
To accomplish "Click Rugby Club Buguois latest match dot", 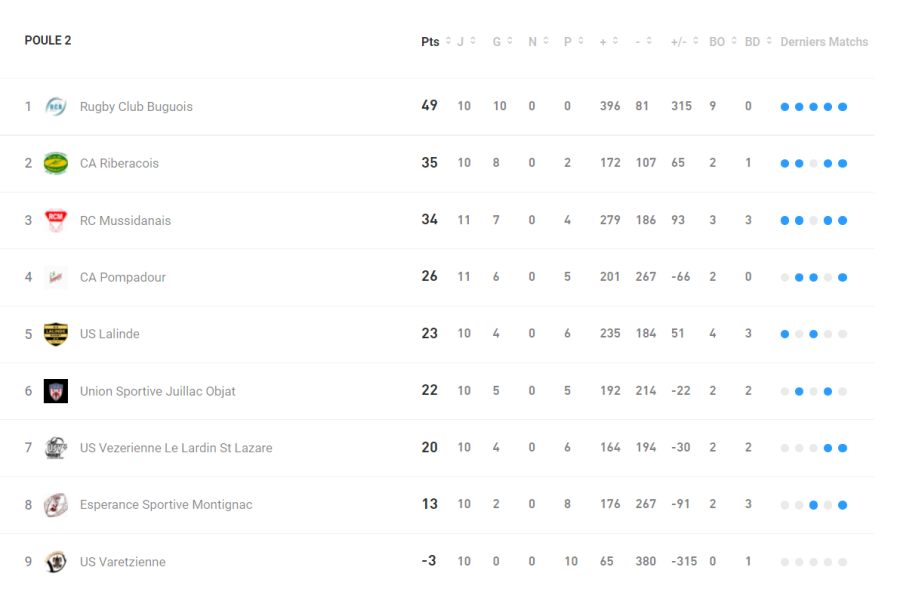I will click(843, 107).
